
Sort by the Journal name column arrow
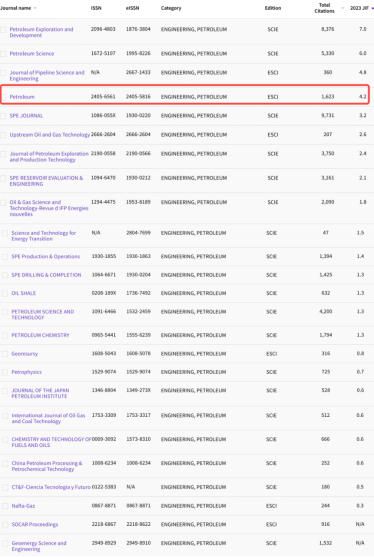35,8
